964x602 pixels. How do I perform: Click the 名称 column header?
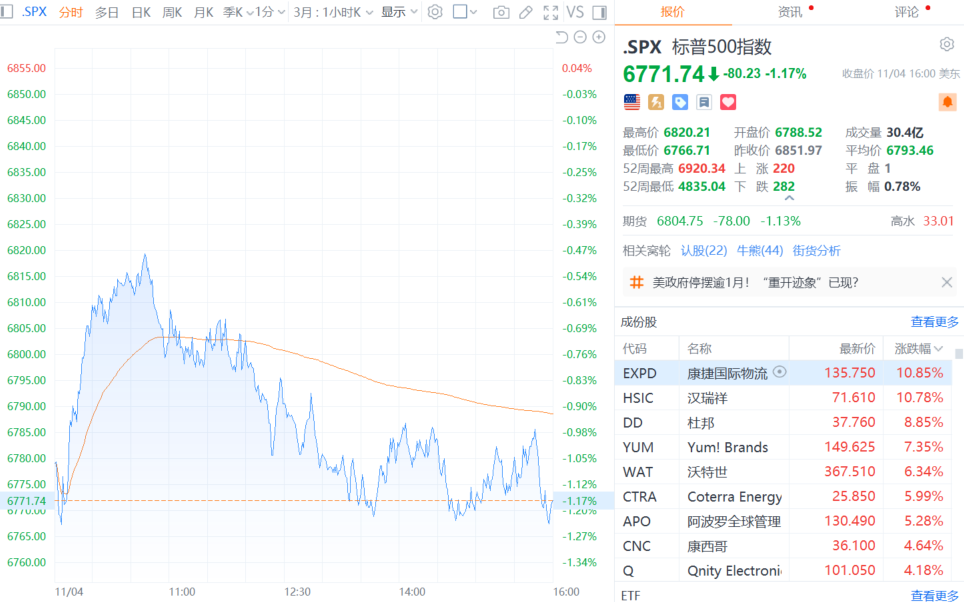[699, 349]
